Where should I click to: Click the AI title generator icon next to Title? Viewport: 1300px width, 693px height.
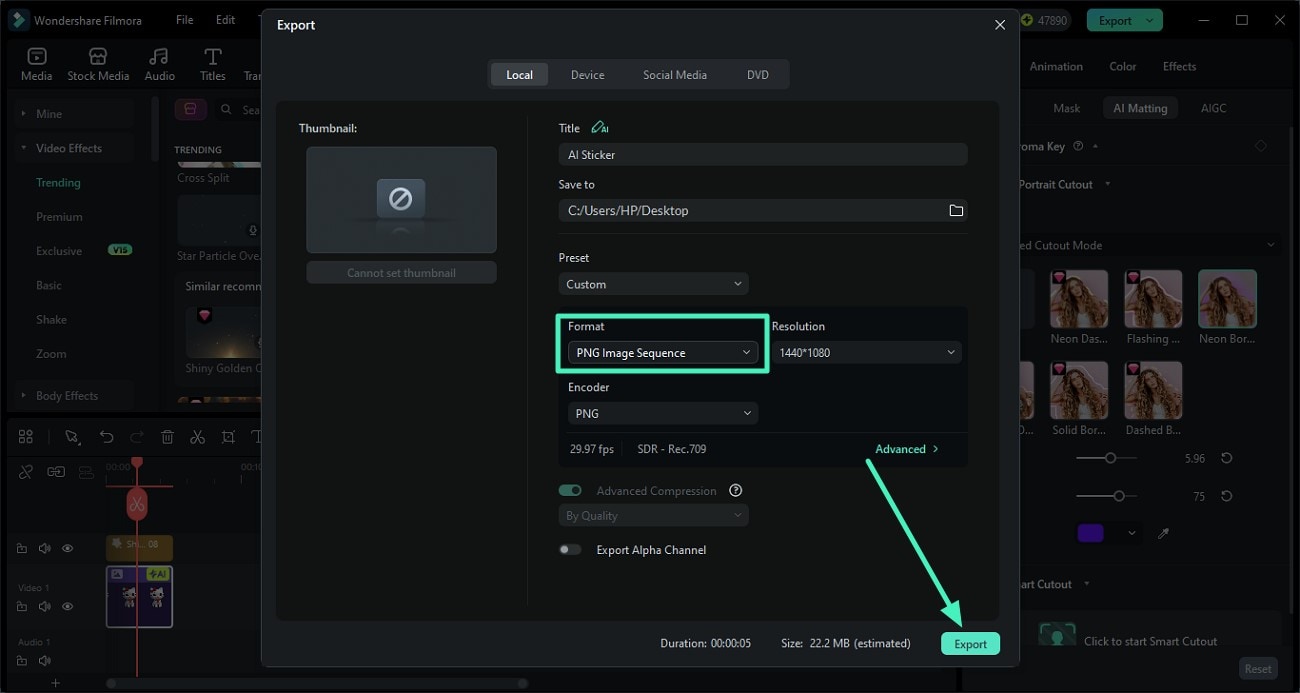pyautogui.click(x=599, y=128)
